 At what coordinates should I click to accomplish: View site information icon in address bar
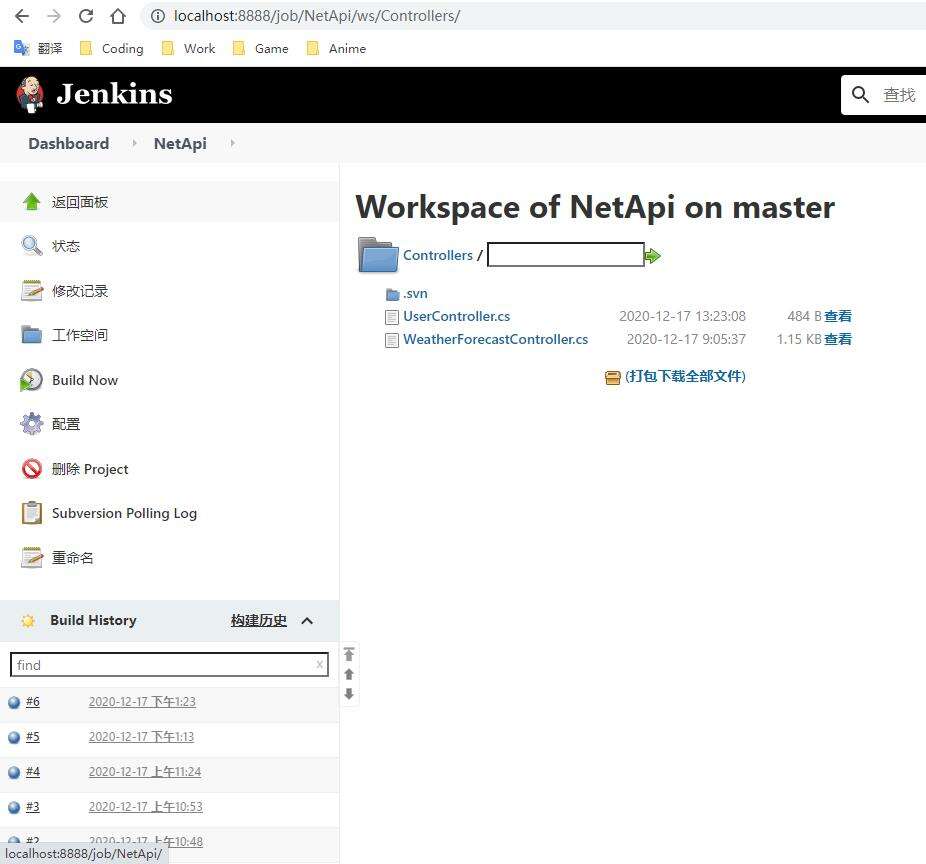point(158,16)
